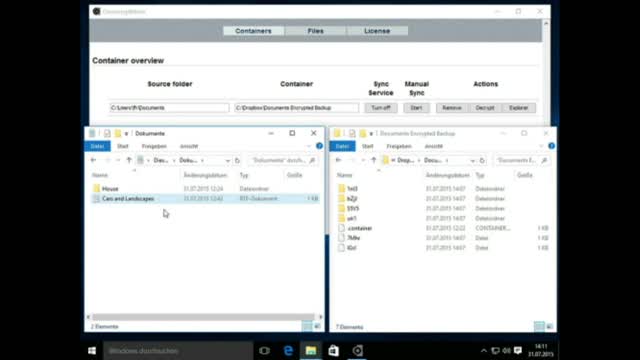Select the .container file
Image resolution: width=640 pixels, height=360 pixels.
click(360, 228)
